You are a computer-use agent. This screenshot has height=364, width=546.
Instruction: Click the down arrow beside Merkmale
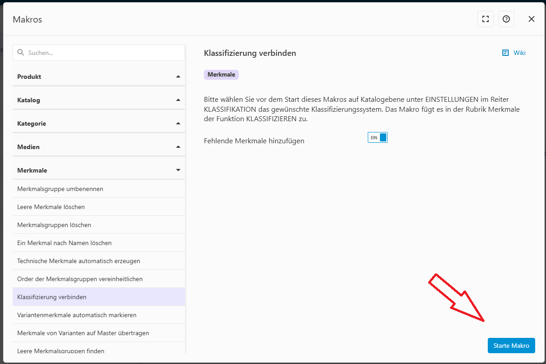pyautogui.click(x=178, y=170)
